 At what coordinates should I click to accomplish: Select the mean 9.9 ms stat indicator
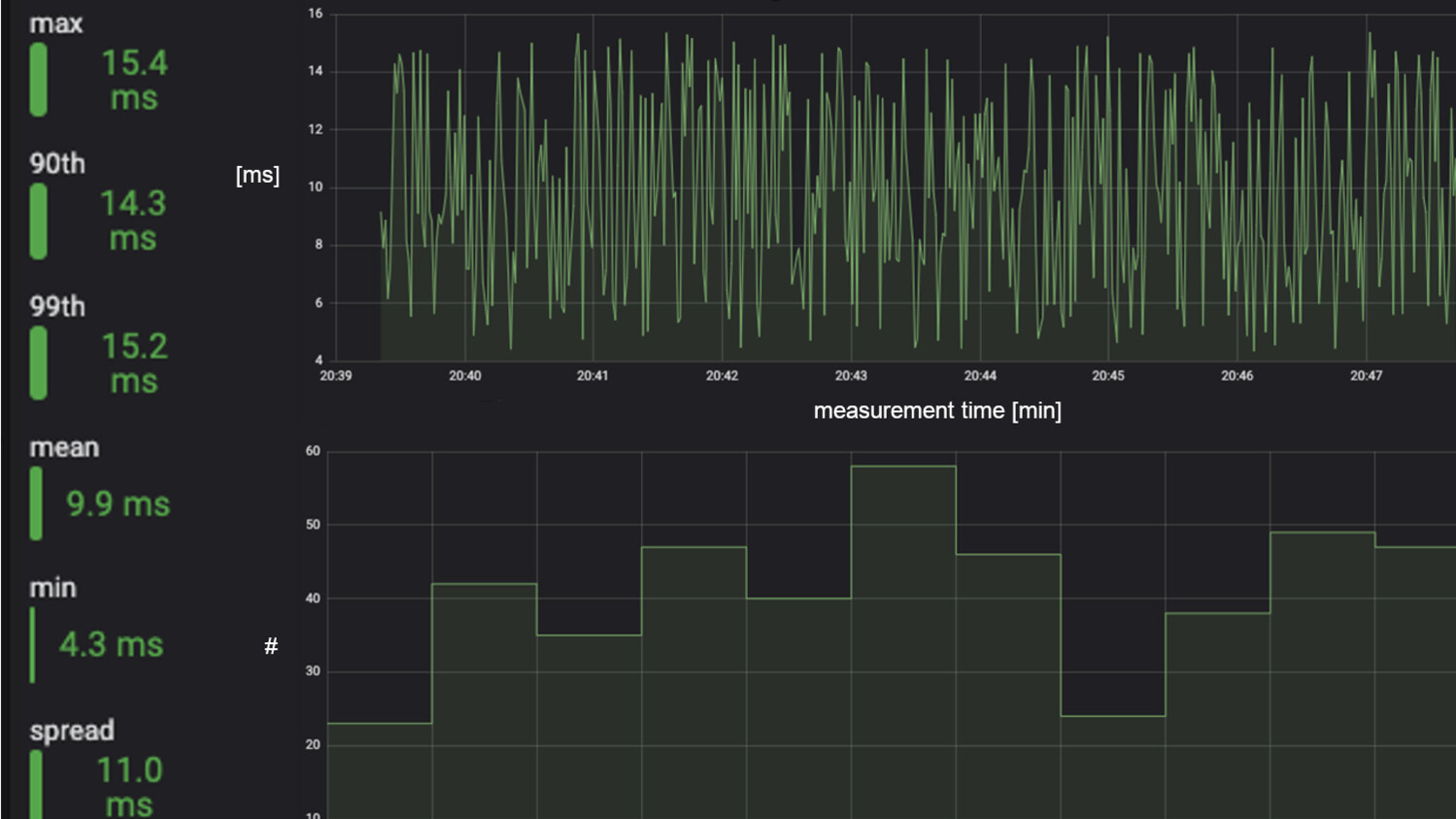[x=37, y=502]
